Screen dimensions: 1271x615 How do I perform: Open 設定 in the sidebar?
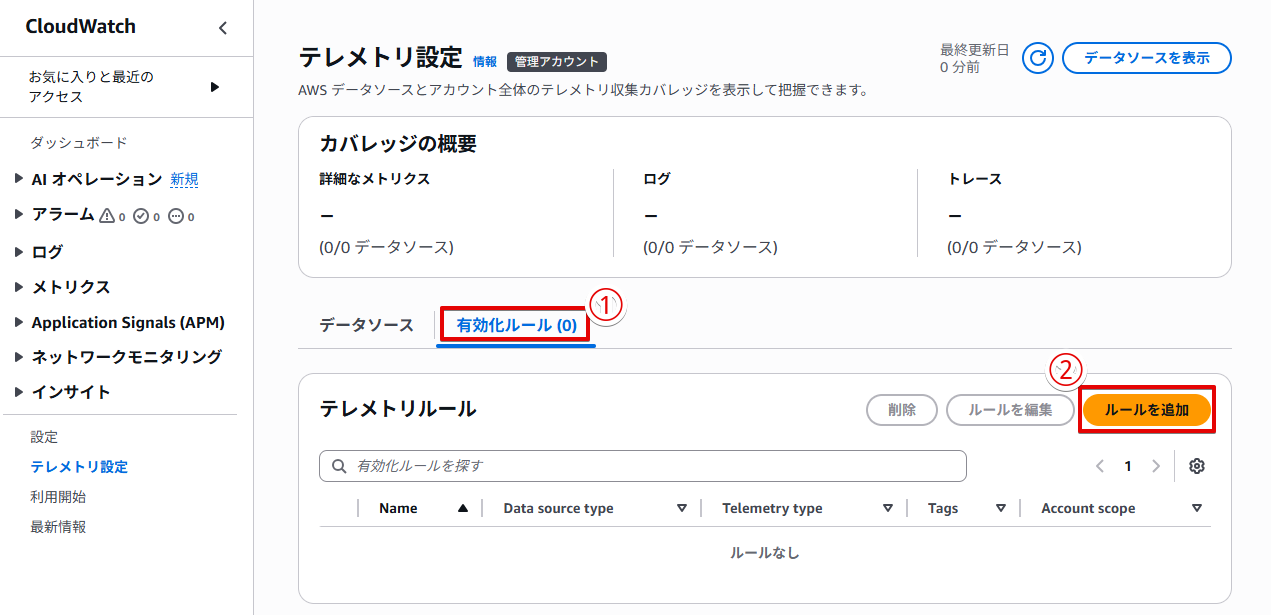(x=45, y=437)
